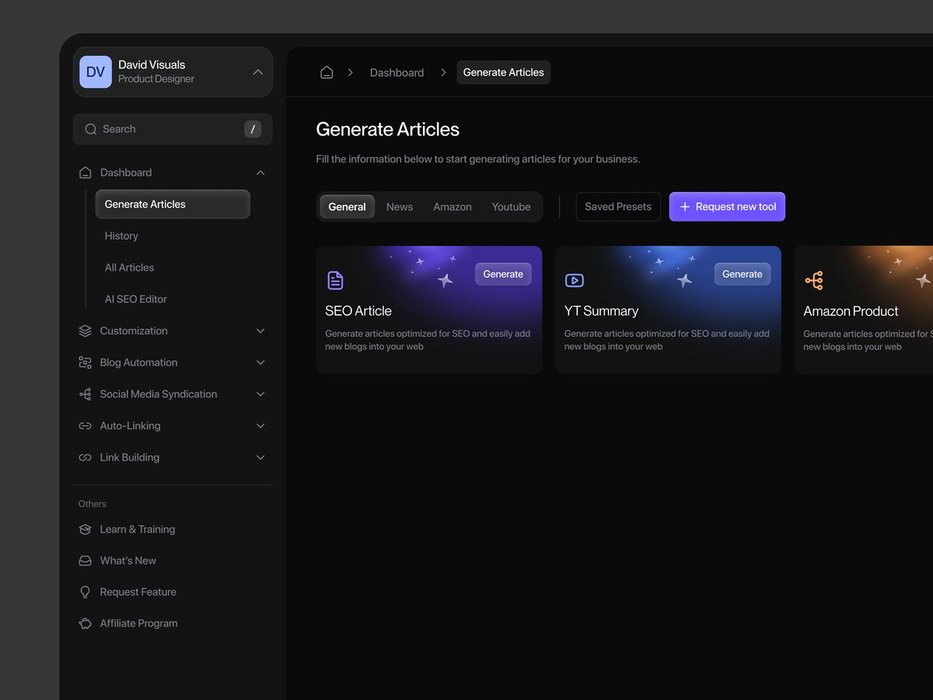This screenshot has width=933, height=700.
Task: Click the Affiliate Program piggy bank icon
Action: (x=85, y=623)
